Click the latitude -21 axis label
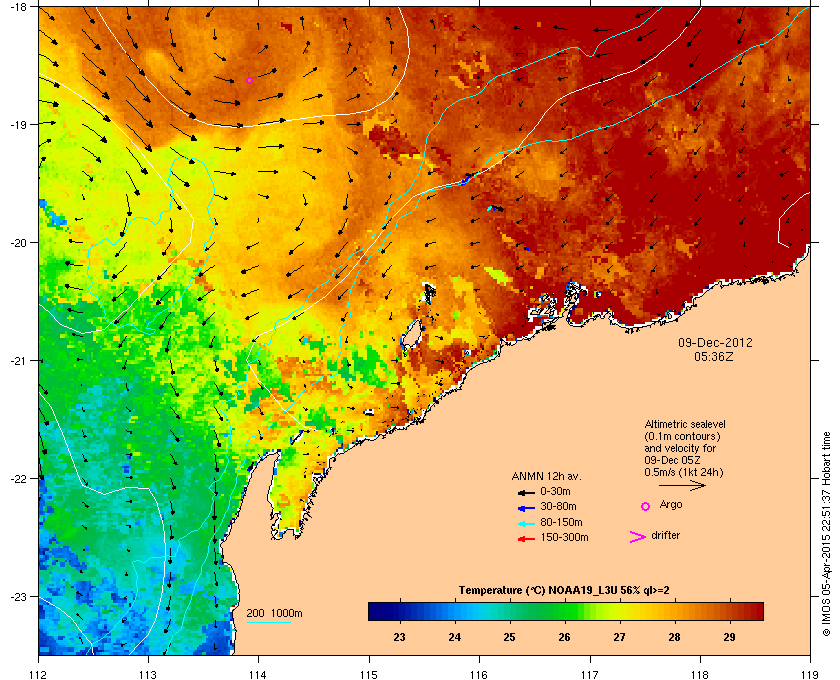Screen dimensions: 840x680 [17, 360]
